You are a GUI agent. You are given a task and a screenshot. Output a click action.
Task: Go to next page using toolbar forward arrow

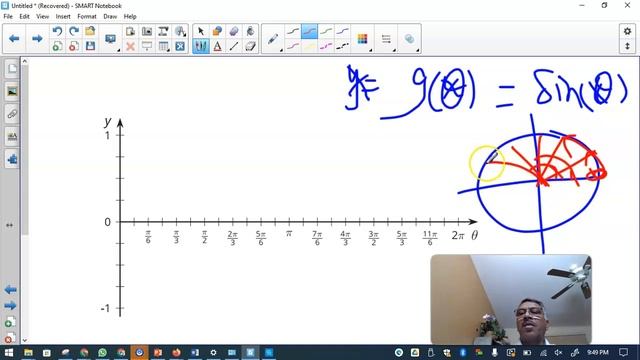[x=37, y=39]
